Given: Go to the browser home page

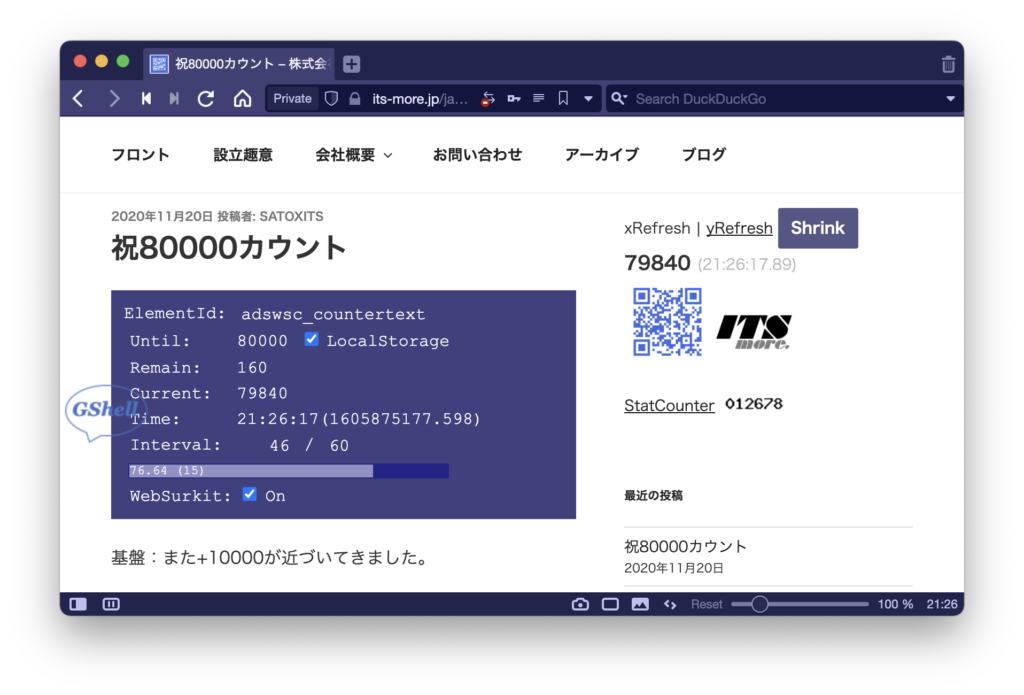Looking at the screenshot, I should pos(242,98).
